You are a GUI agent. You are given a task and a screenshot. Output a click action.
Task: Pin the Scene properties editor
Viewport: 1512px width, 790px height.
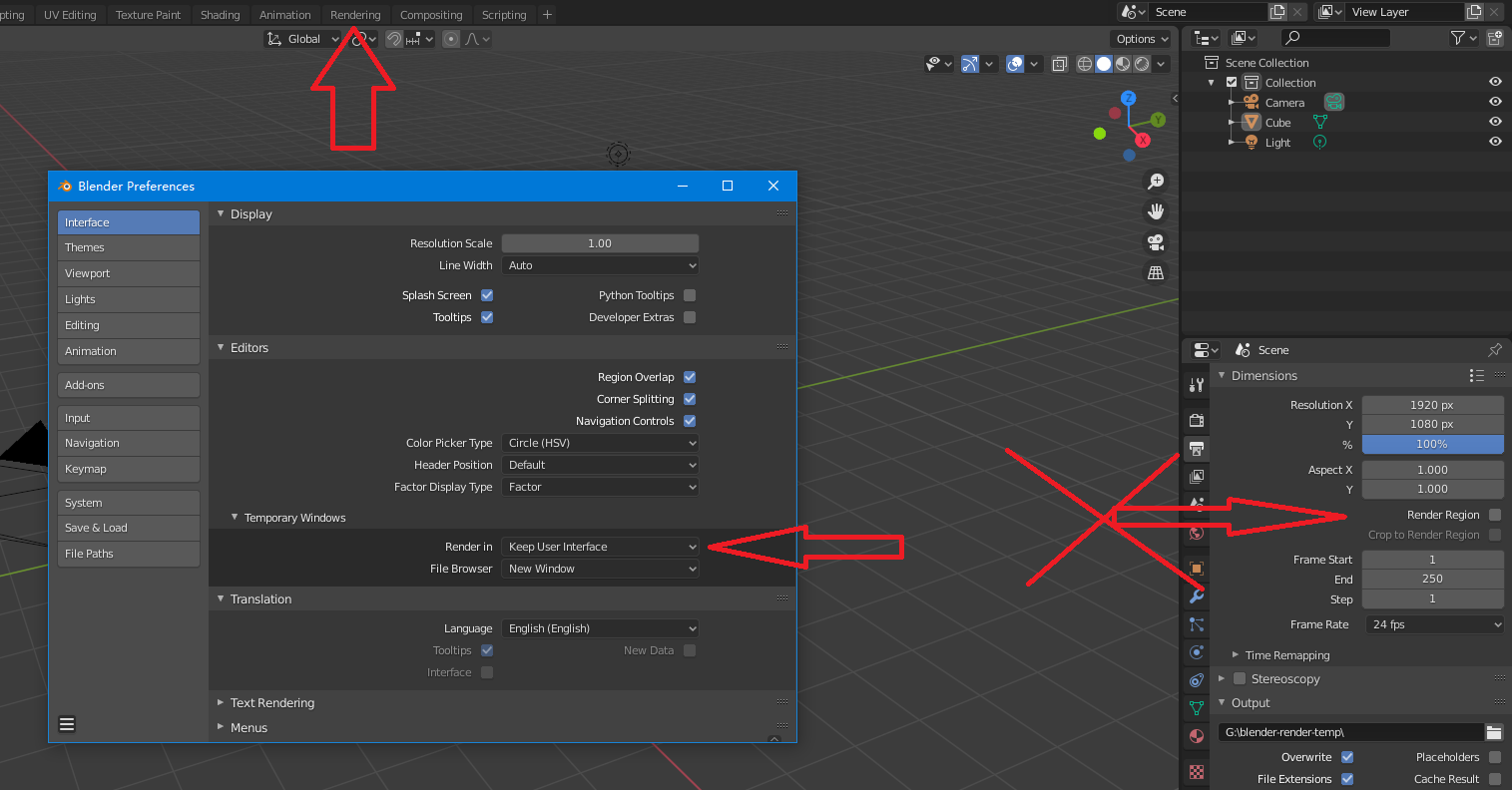click(1494, 350)
